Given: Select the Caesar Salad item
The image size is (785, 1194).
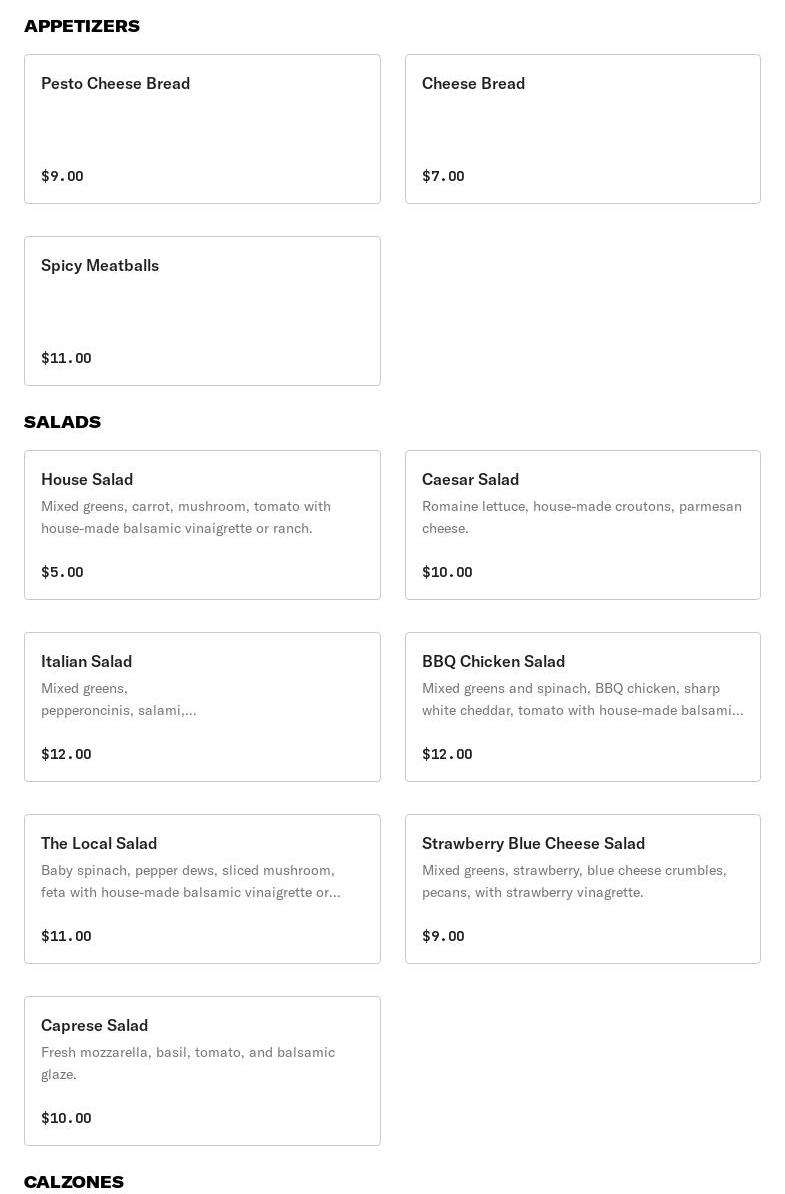Looking at the screenshot, I should point(582,525).
